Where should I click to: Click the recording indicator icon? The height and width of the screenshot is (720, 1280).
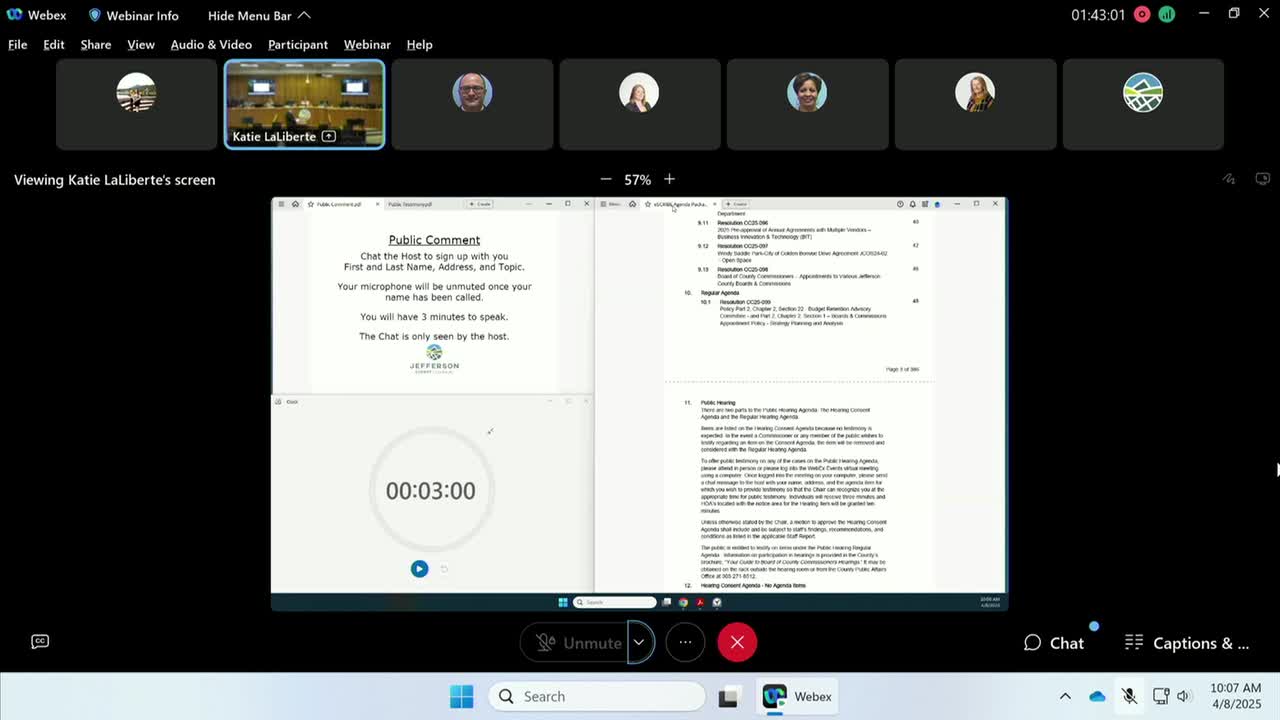coord(1142,15)
